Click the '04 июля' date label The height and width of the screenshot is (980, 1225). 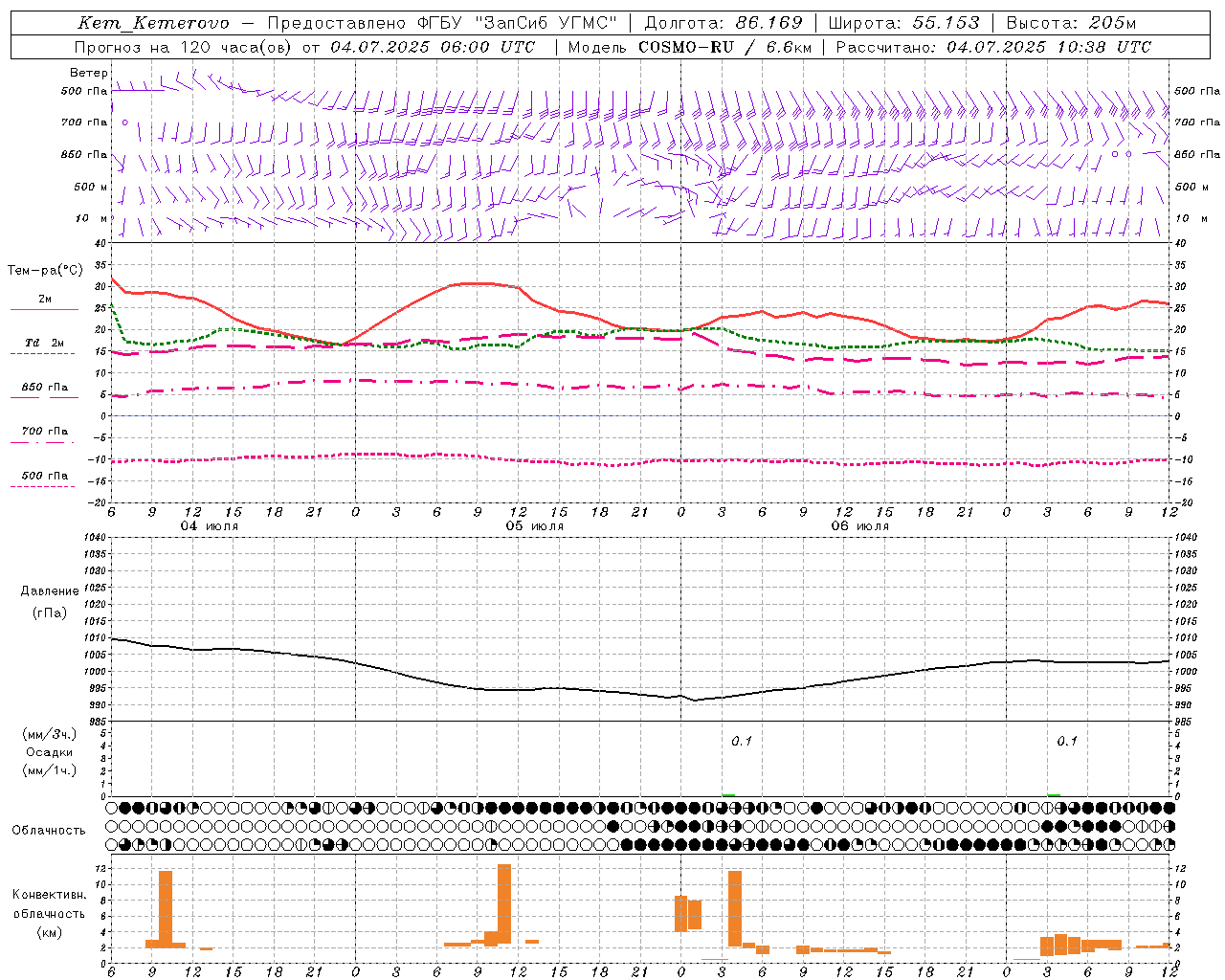coord(210,526)
